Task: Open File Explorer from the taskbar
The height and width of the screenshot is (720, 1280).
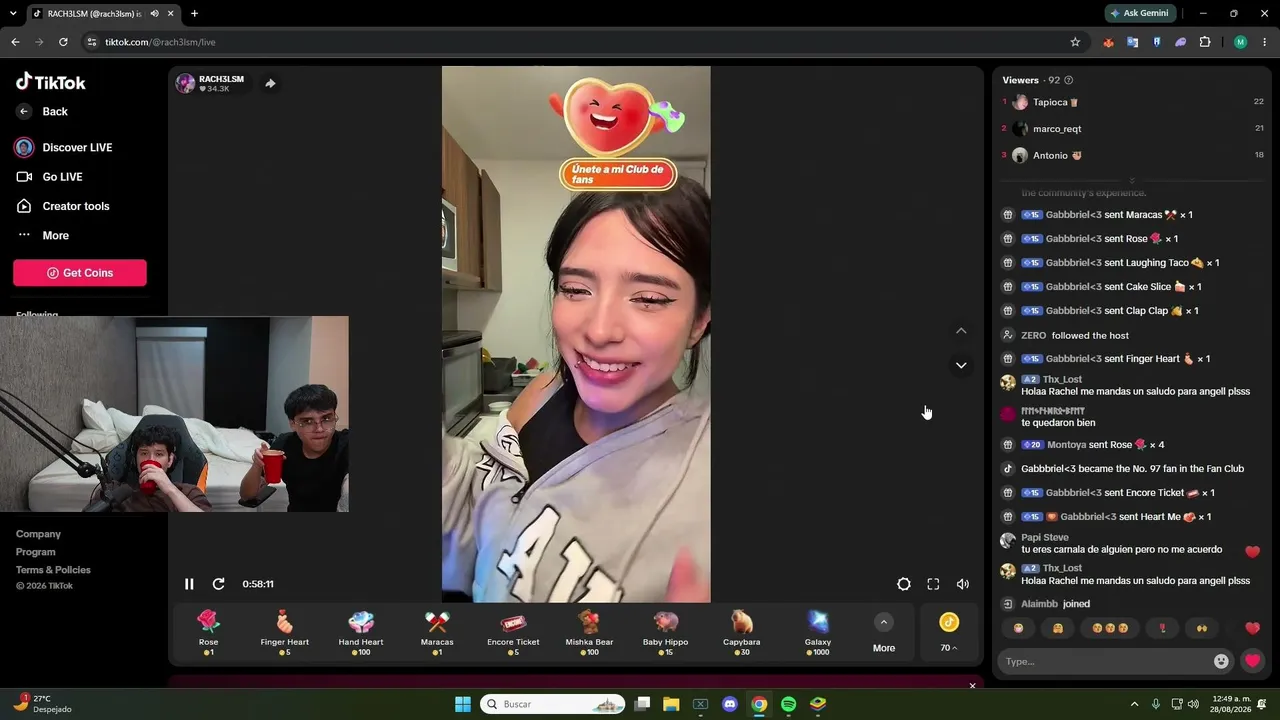Action: (x=671, y=704)
